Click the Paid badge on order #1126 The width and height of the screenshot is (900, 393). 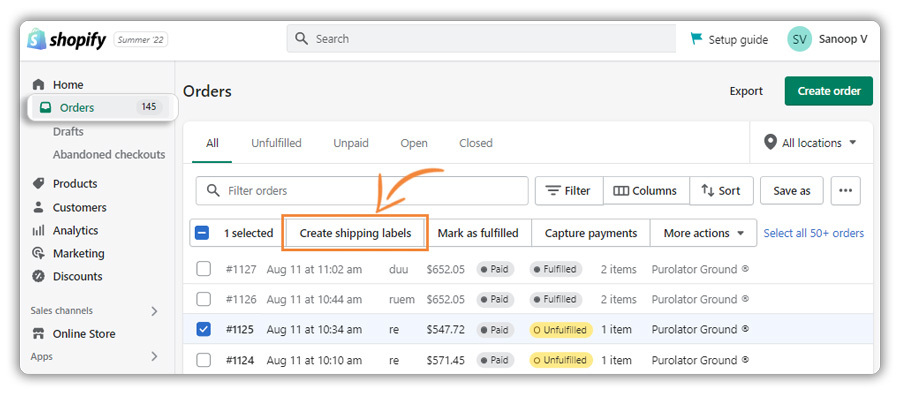[x=495, y=299]
